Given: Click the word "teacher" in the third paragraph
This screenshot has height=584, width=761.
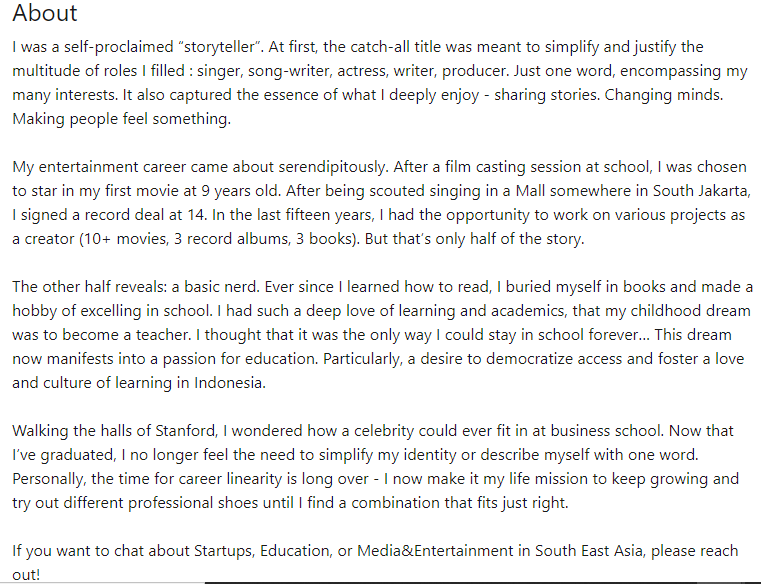Looking at the screenshot, I should click(162, 335).
